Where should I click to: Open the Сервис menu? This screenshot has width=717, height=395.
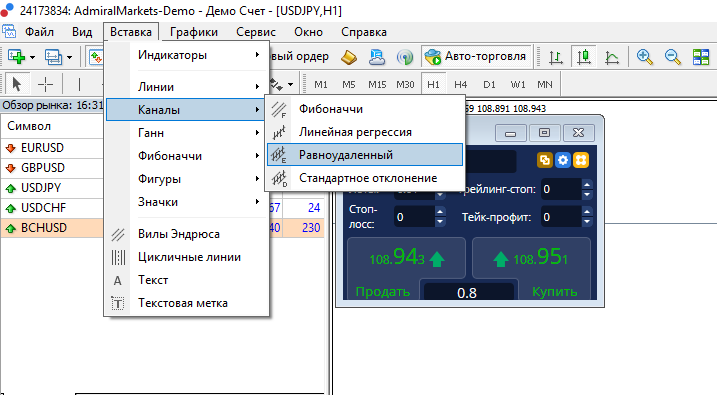point(256,32)
